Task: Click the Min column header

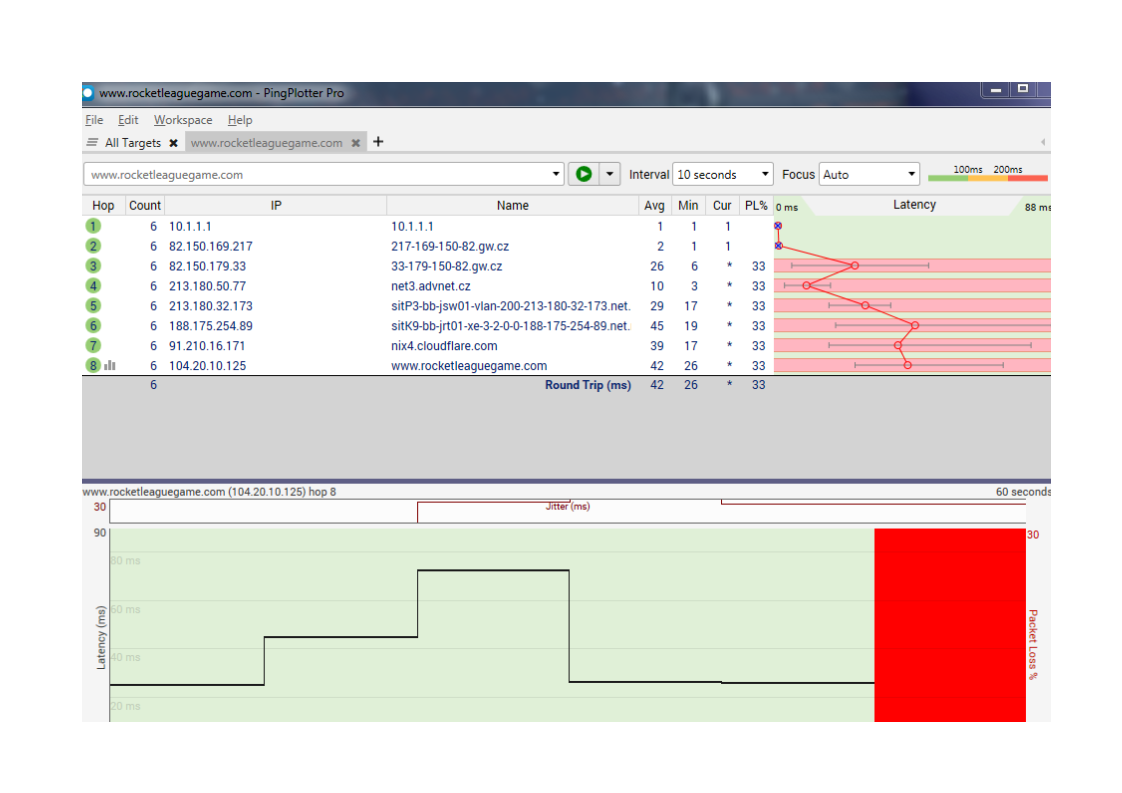Action: click(688, 205)
